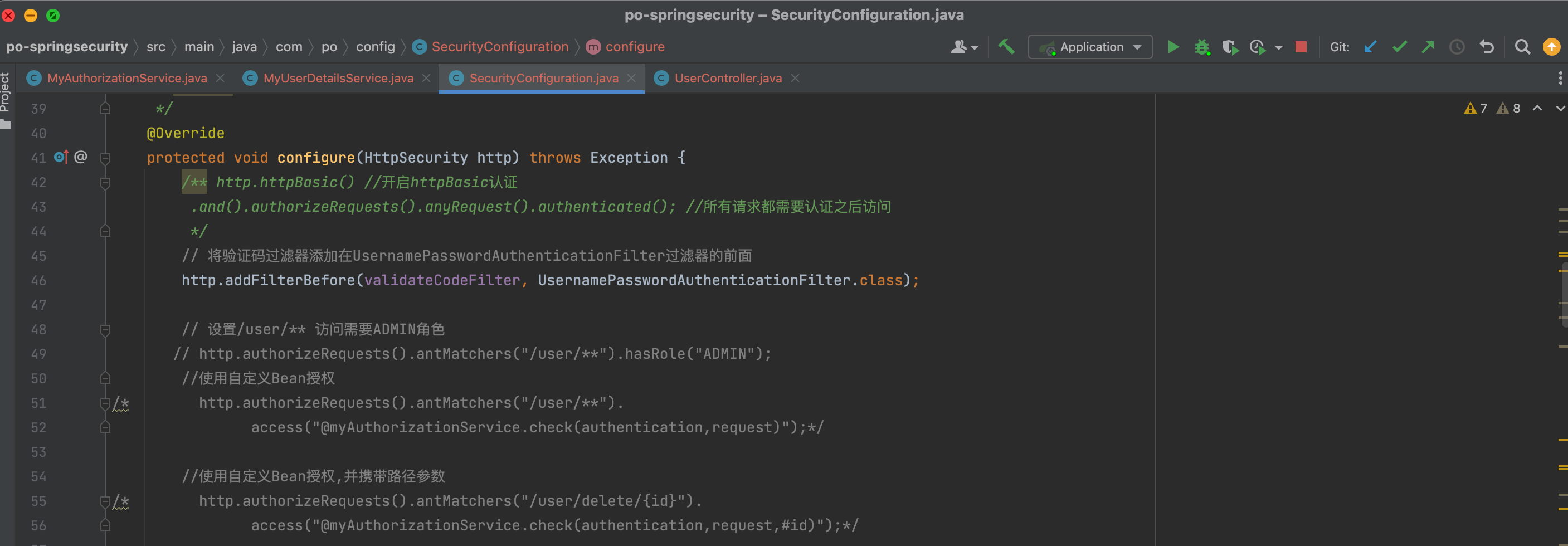1568x546 pixels.
Task: Switch to the UserController.java tab
Action: [x=727, y=78]
